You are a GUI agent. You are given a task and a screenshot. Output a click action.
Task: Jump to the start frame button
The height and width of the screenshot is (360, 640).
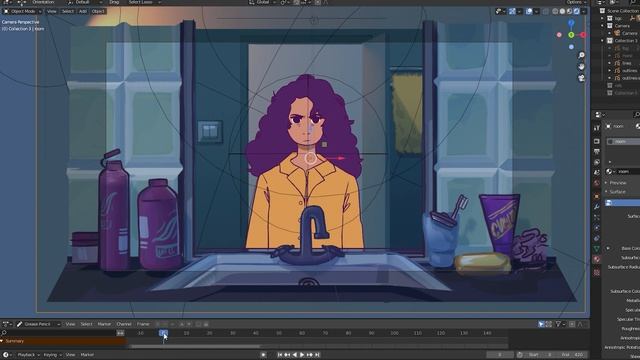[x=280, y=355]
